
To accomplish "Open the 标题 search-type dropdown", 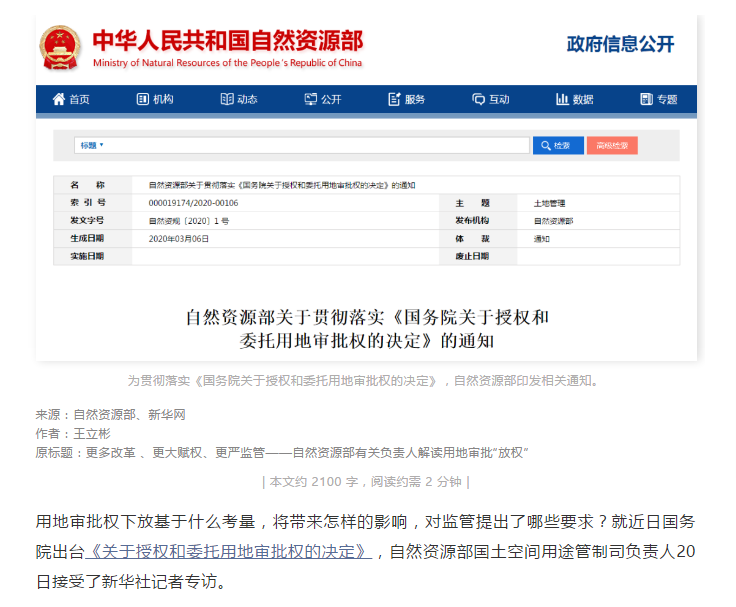I will (x=92, y=146).
